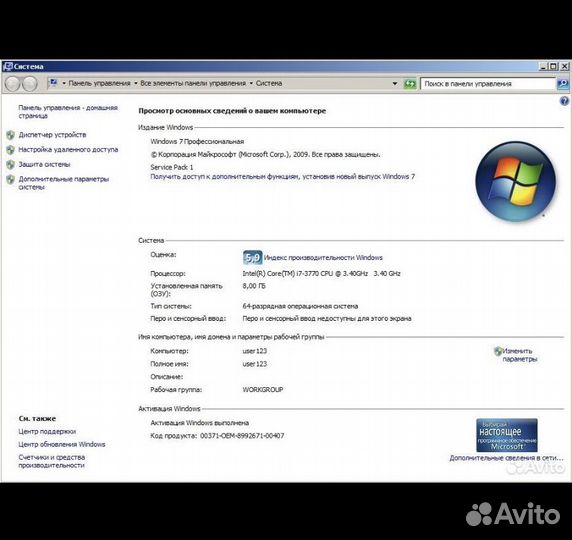The width and height of the screenshot is (572, 540).
Task: Click the computer icon in the address bar
Action: tap(53, 83)
